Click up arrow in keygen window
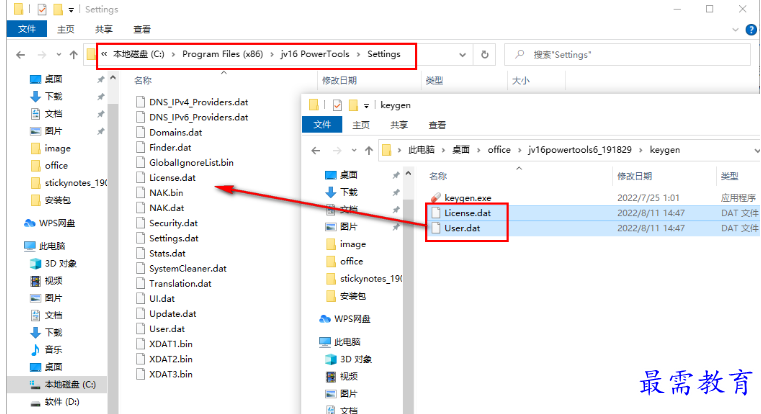Screen dimensions: 761x414 tap(369, 150)
